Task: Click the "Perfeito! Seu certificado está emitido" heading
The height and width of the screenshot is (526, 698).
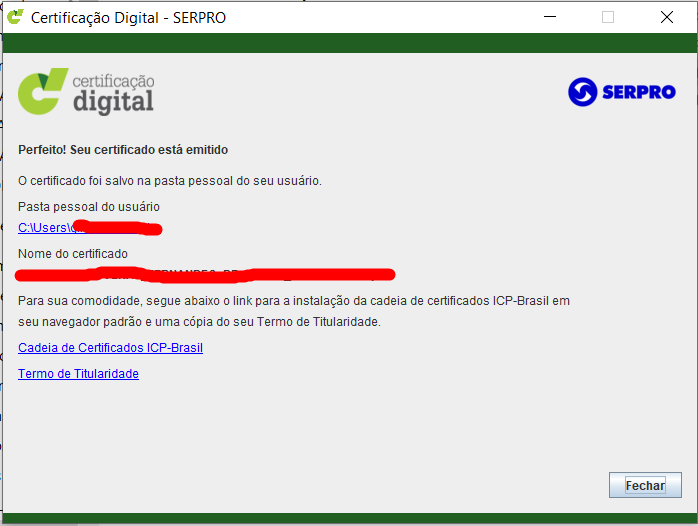Action: (x=123, y=150)
